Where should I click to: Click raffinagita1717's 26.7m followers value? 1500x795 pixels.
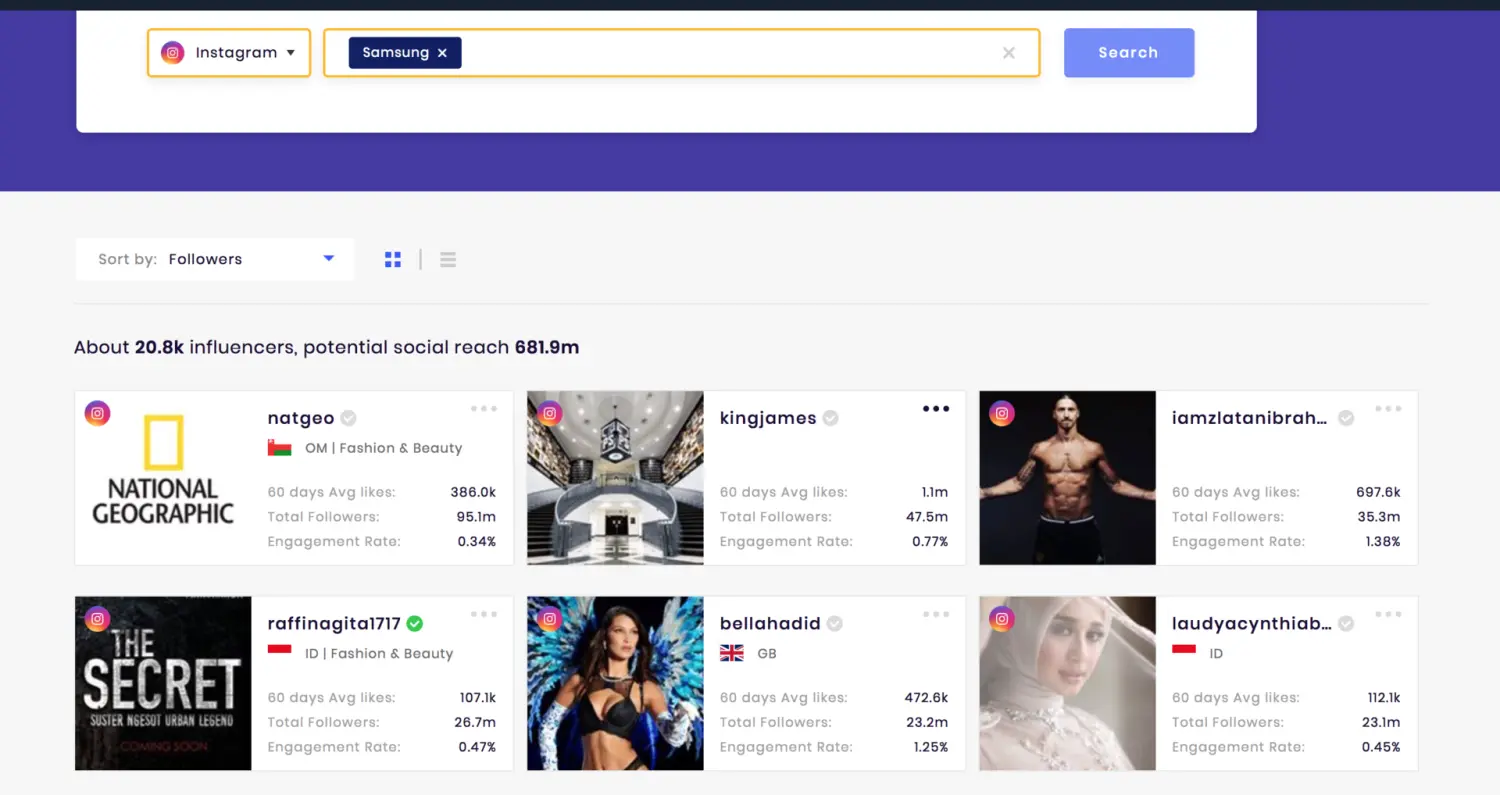[476, 722]
